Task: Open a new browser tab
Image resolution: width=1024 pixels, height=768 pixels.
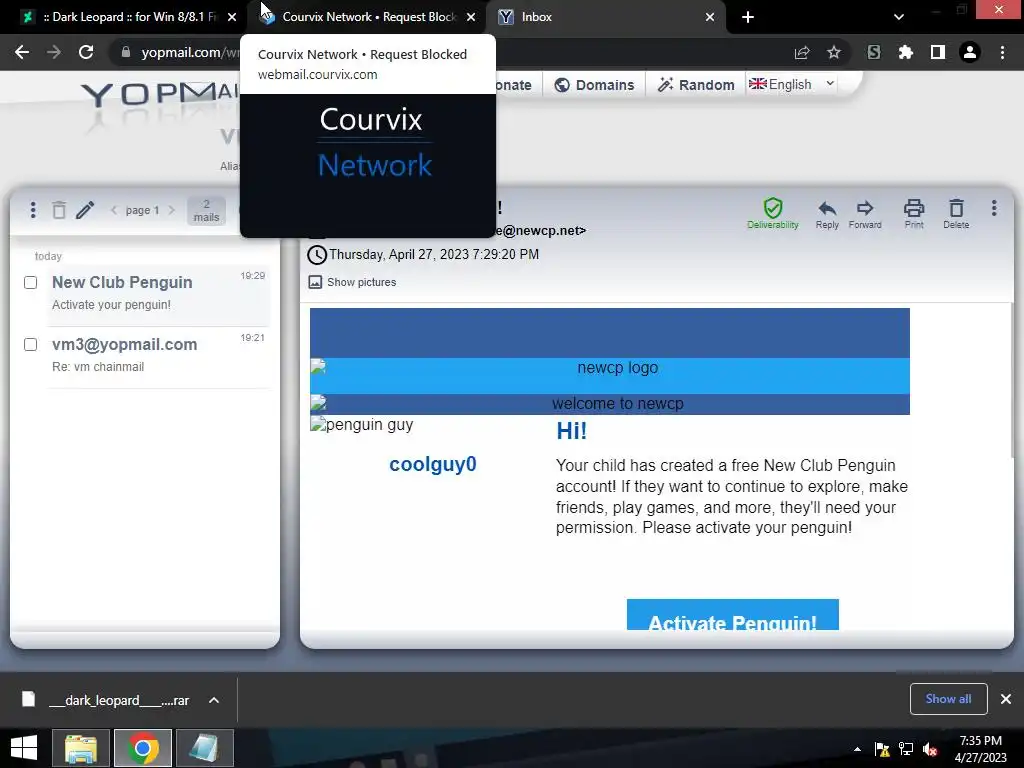Action: click(x=748, y=17)
